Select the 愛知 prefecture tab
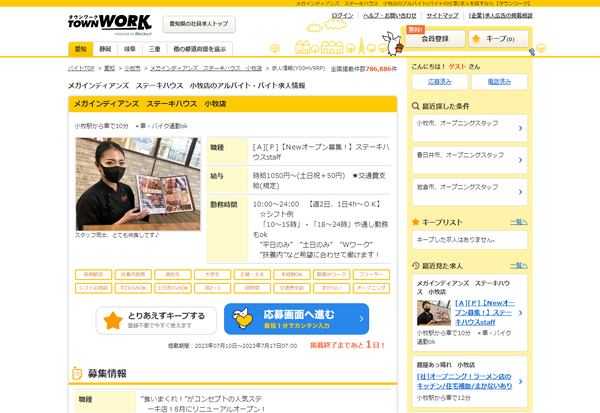 point(81,49)
